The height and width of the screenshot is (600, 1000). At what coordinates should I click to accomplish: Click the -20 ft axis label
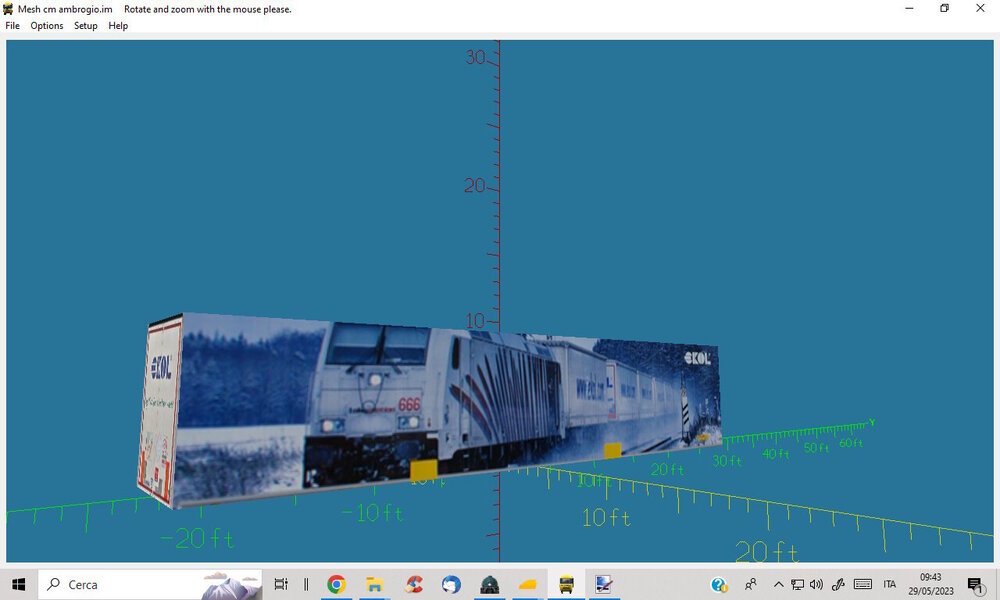197,539
